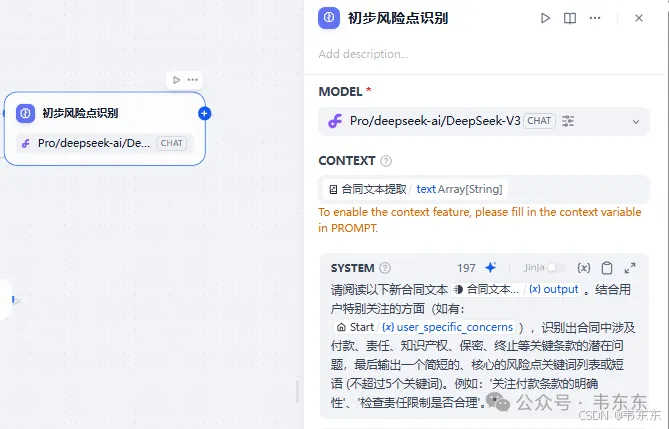Open model parameter settings sliders icon
Screen dimensions: 669x429
(x=568, y=121)
